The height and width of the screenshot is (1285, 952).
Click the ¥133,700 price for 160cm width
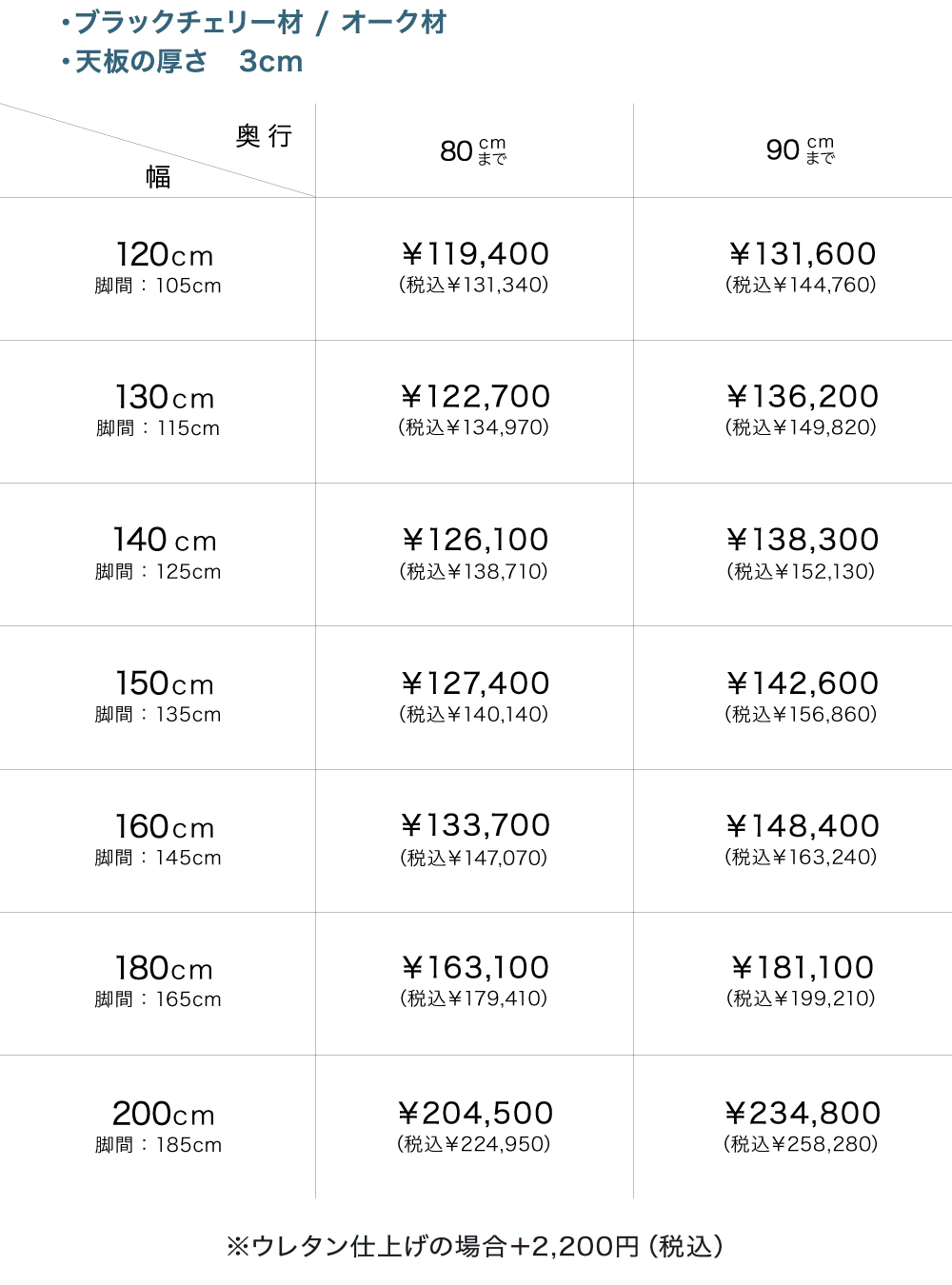(474, 826)
